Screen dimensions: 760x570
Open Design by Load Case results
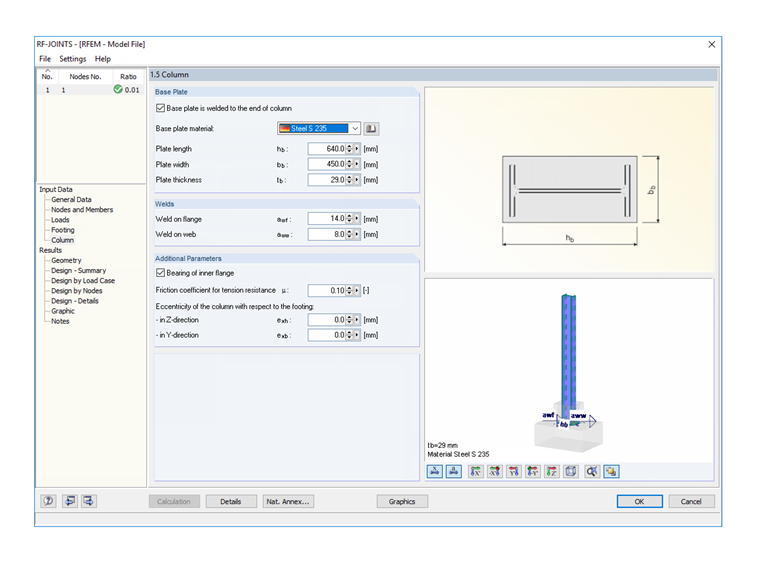tap(83, 281)
